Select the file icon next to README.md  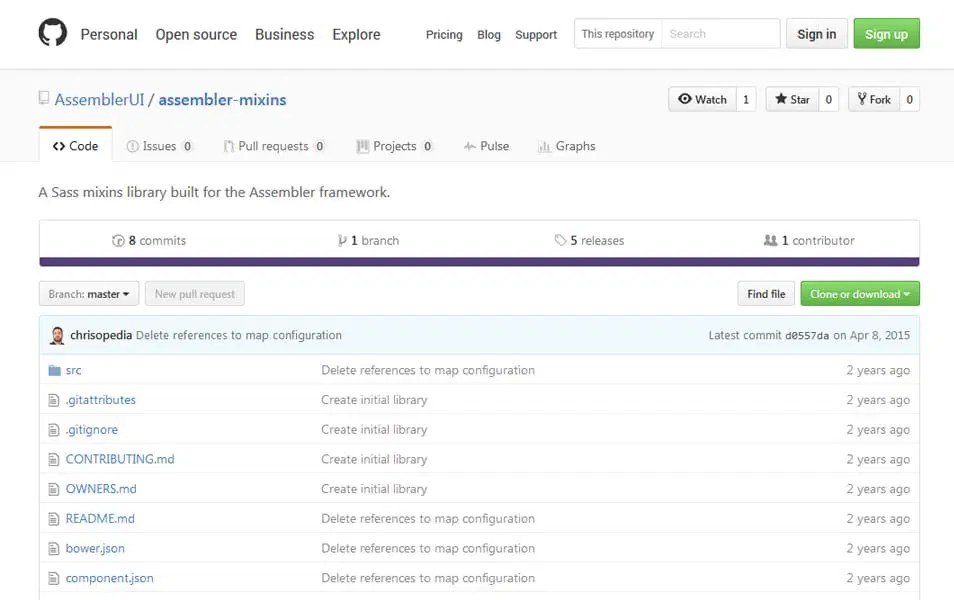[54, 518]
